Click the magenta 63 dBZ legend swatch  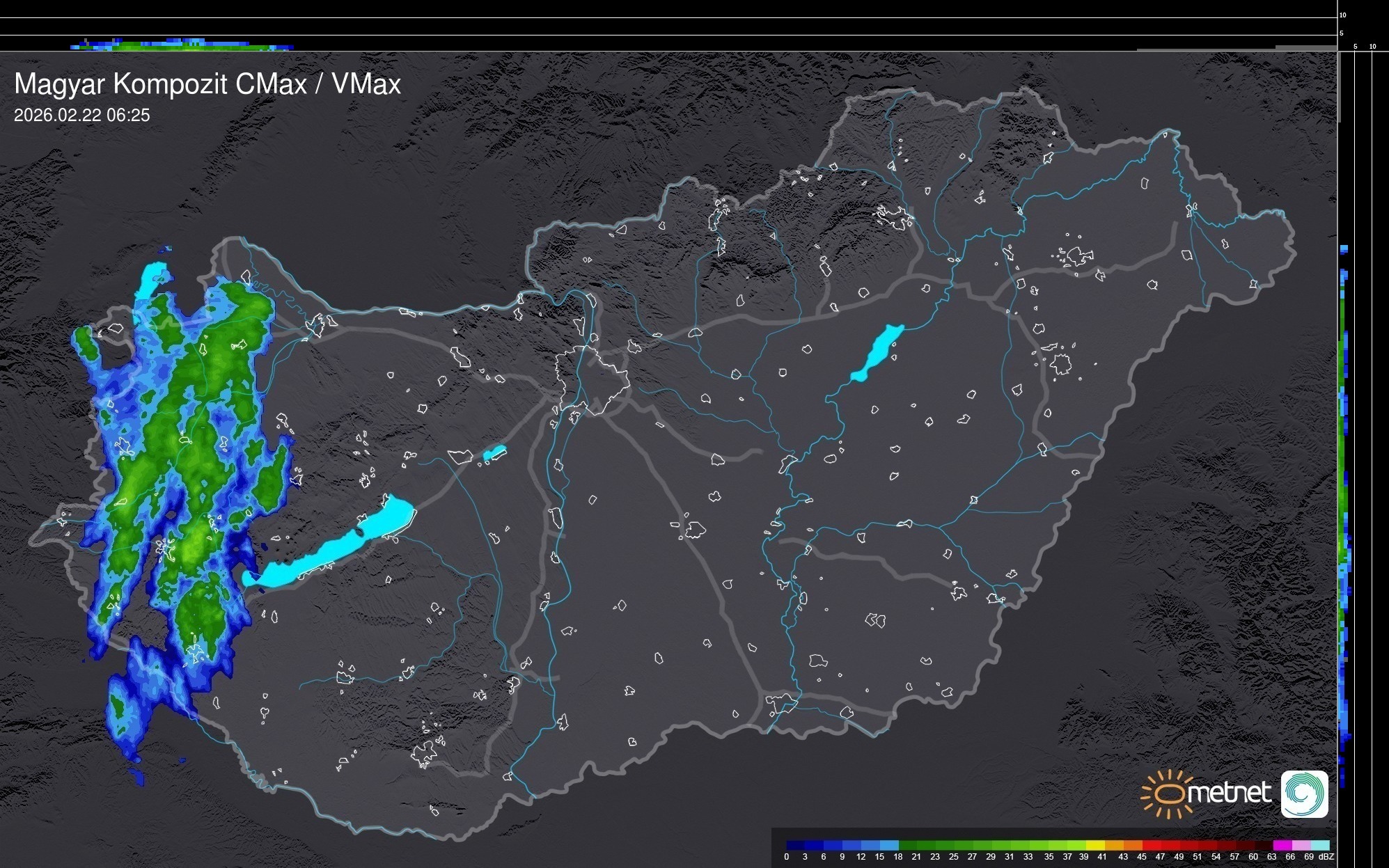[1282, 845]
